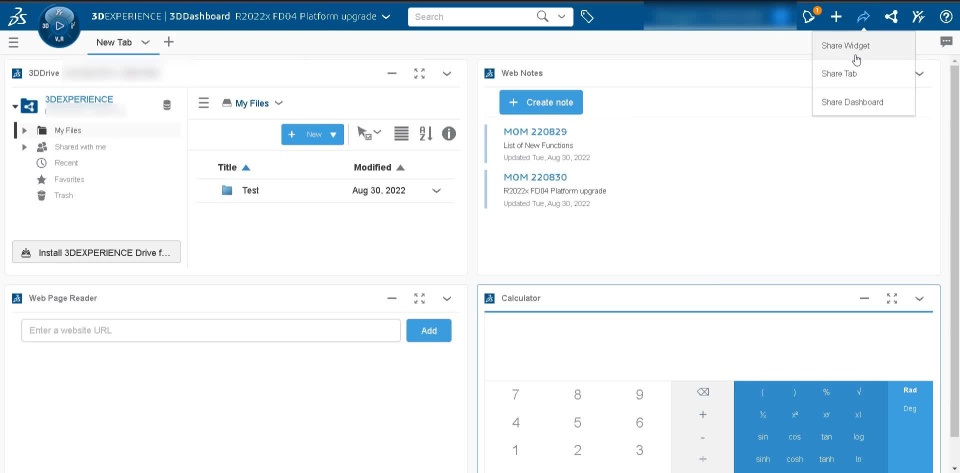Click the tag icon next to search

pyautogui.click(x=587, y=17)
